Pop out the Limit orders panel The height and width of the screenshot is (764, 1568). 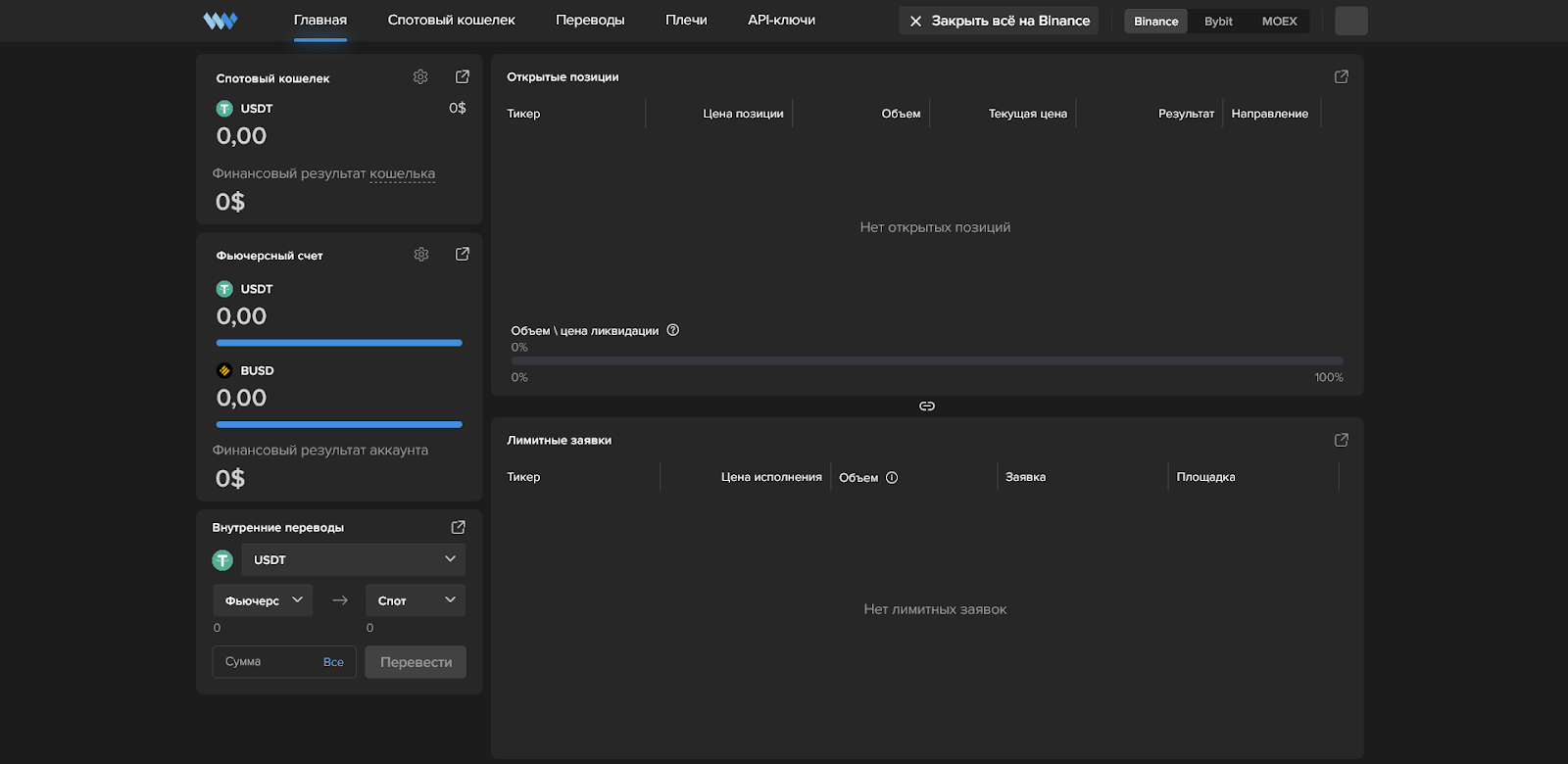pos(1342,440)
